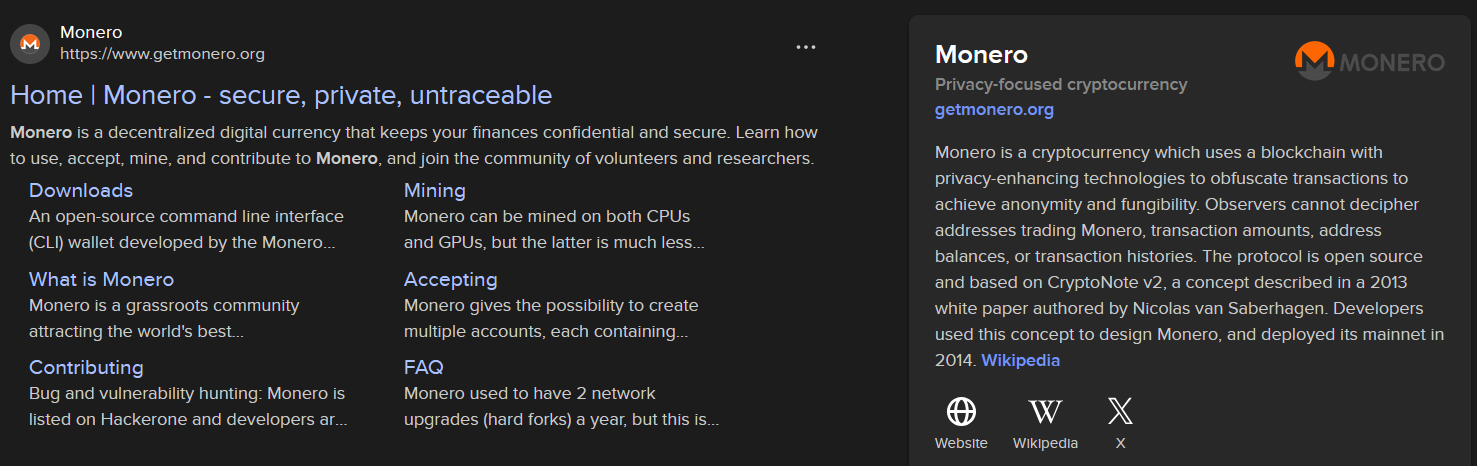
Task: Visit the Accepting sitelink
Action: point(450,279)
